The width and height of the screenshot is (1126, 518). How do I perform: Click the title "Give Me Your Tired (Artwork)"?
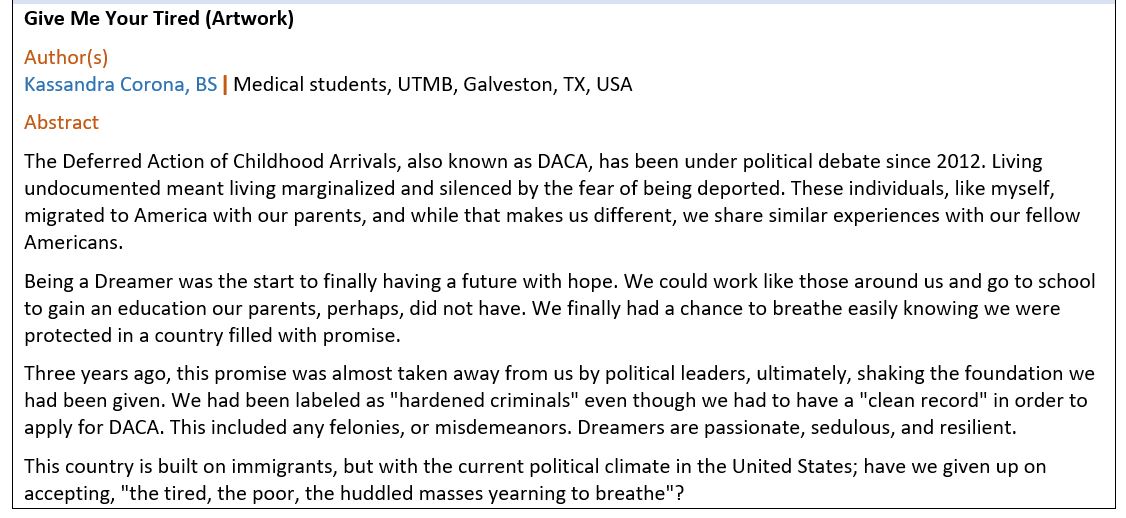[158, 19]
